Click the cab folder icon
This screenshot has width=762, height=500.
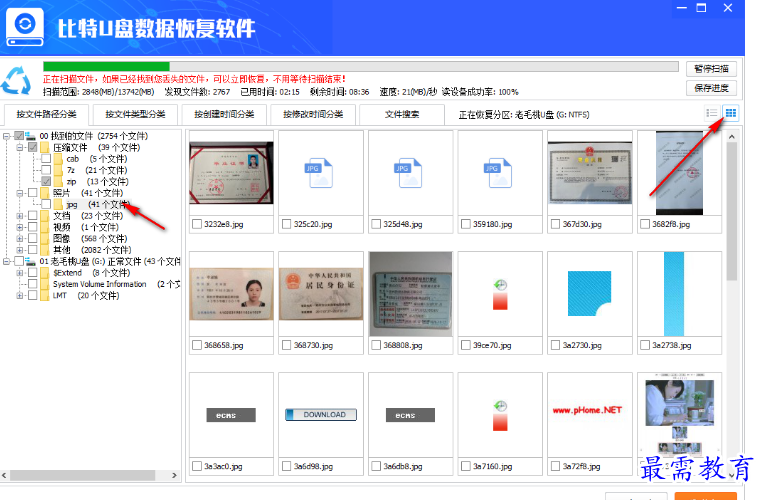pos(58,159)
